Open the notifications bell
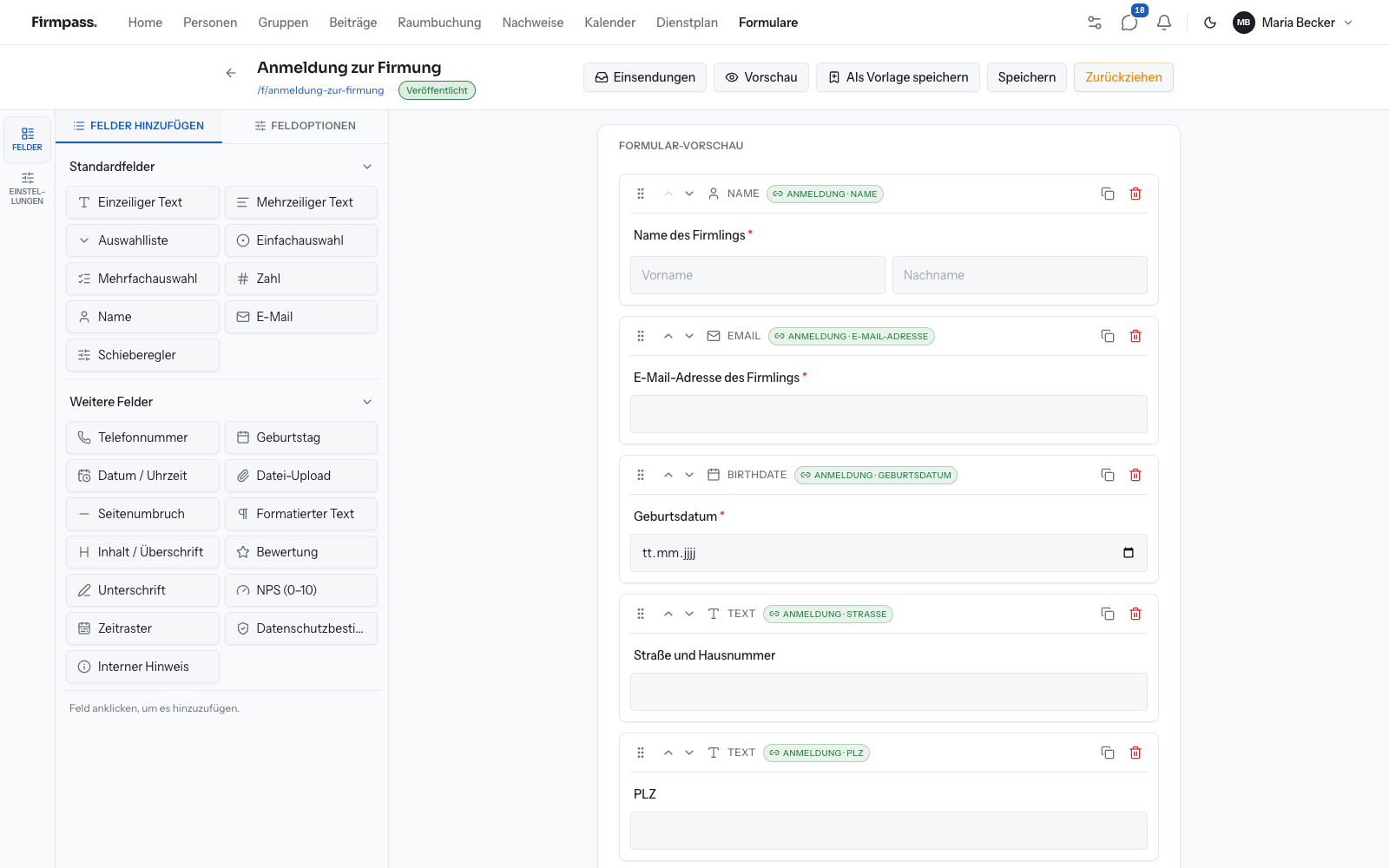Image resolution: width=1389 pixels, height=868 pixels. pos(1164,23)
